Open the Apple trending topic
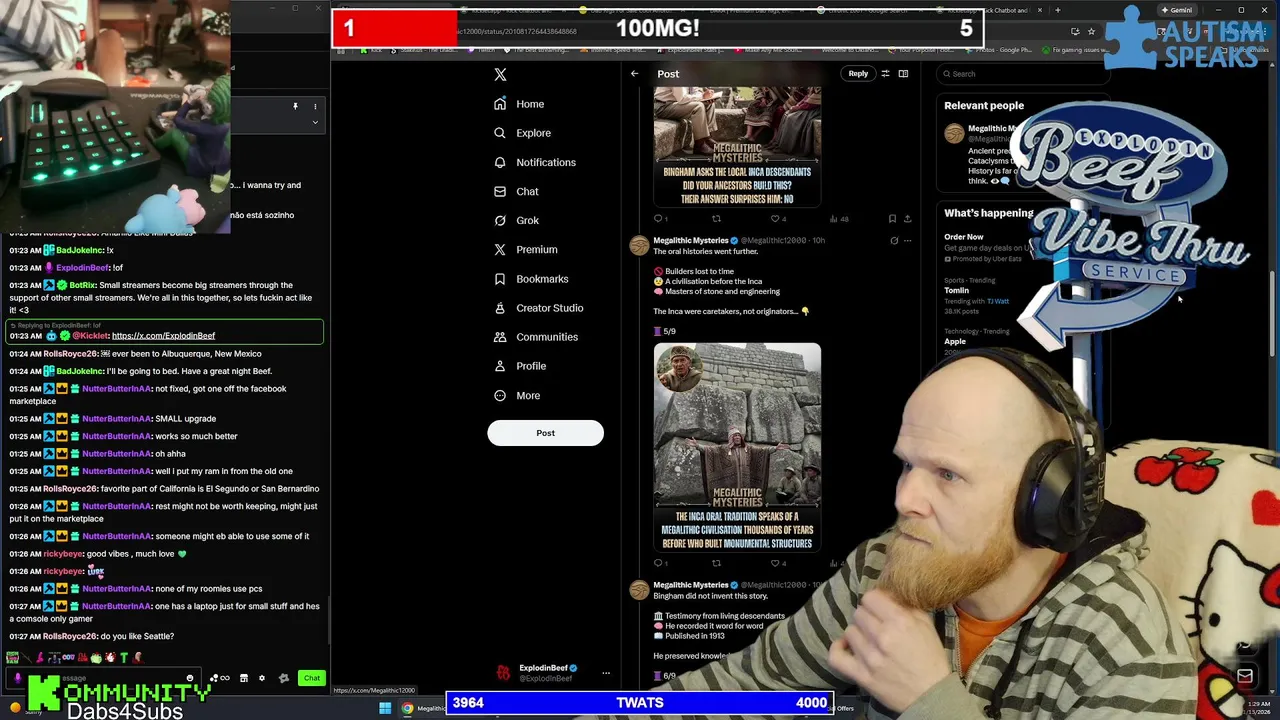 (955, 341)
